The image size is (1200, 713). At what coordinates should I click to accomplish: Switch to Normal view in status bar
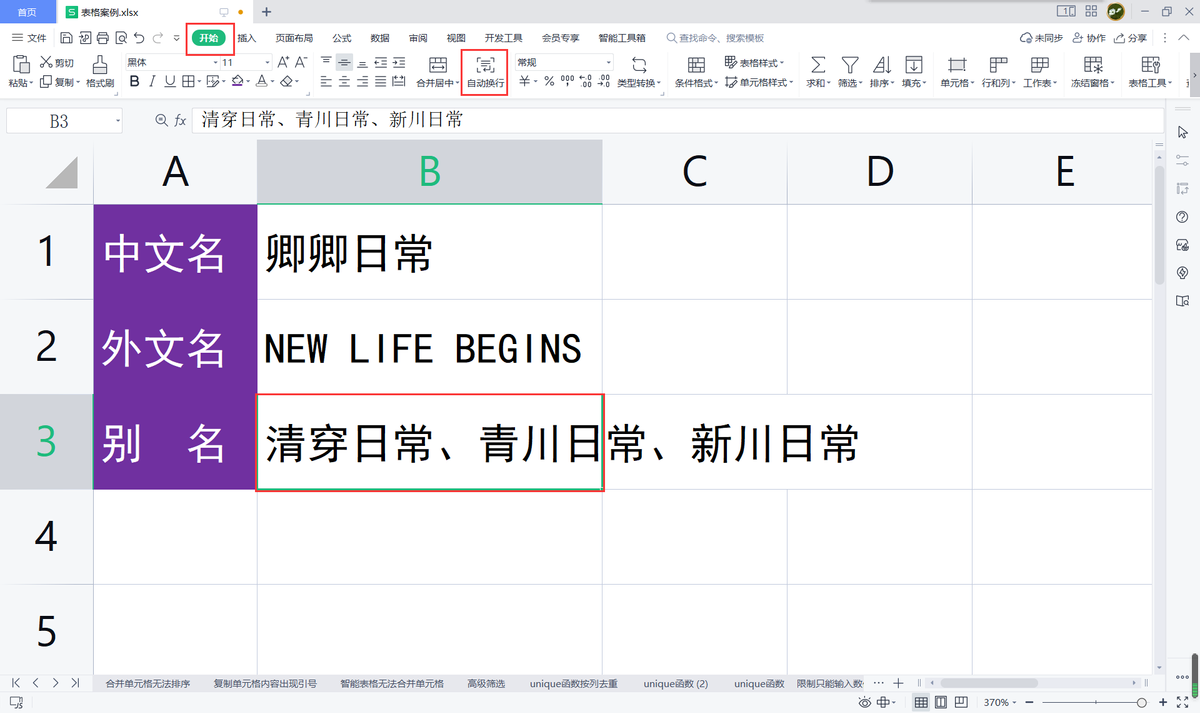[x=921, y=702]
